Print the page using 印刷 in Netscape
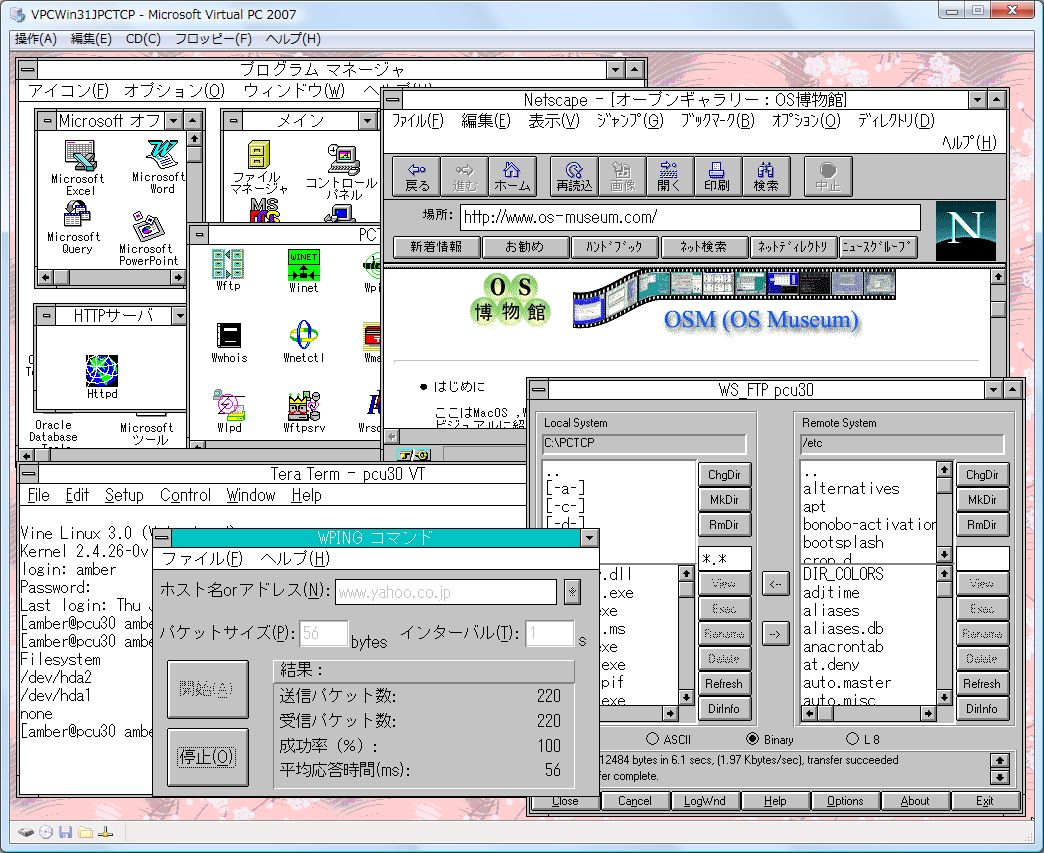The image size is (1044, 853). (717, 176)
